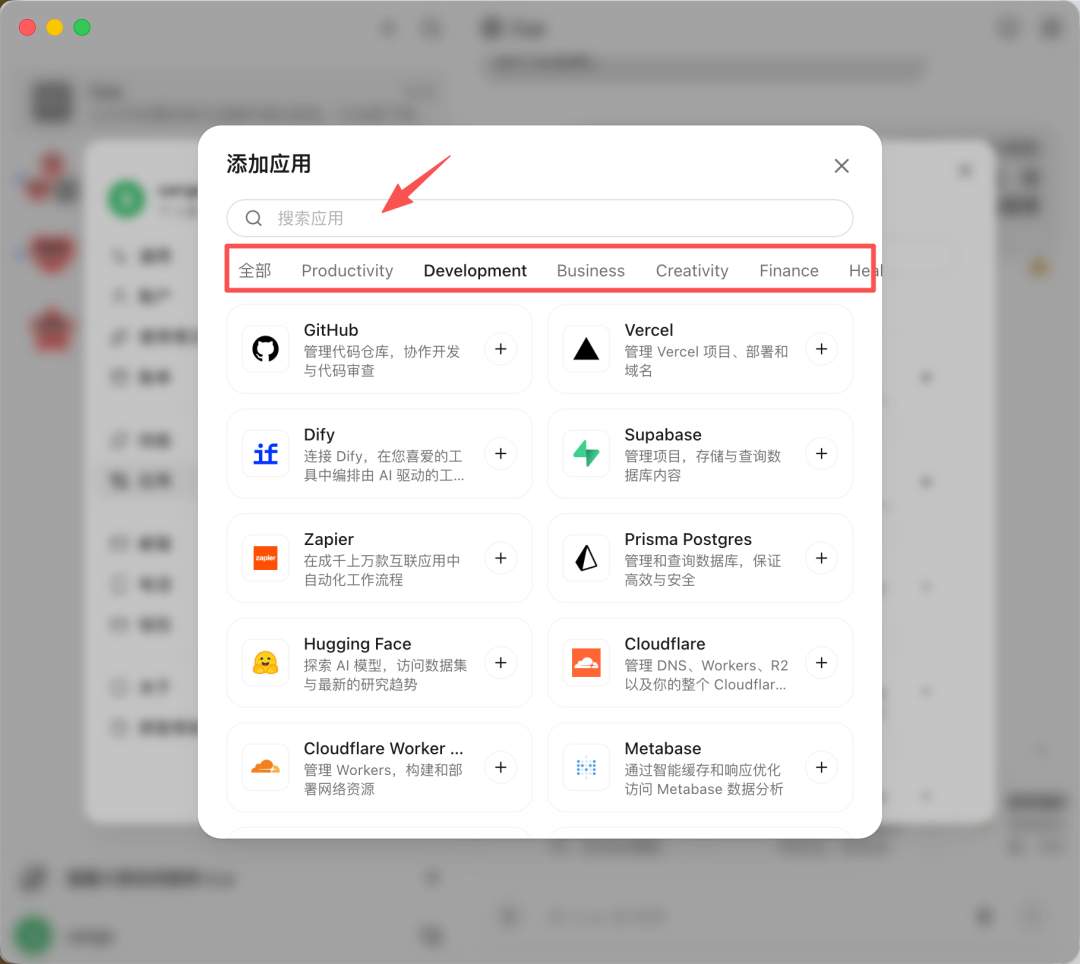Viewport: 1080px width, 964px height.
Task: Add the Dify app with plus button
Action: tap(501, 454)
